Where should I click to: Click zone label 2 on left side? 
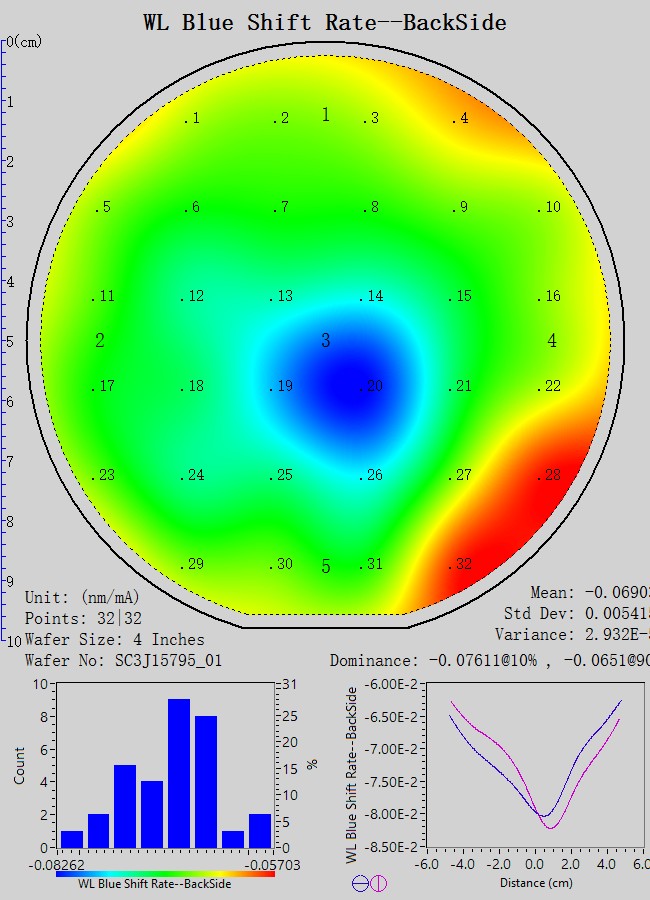point(100,341)
